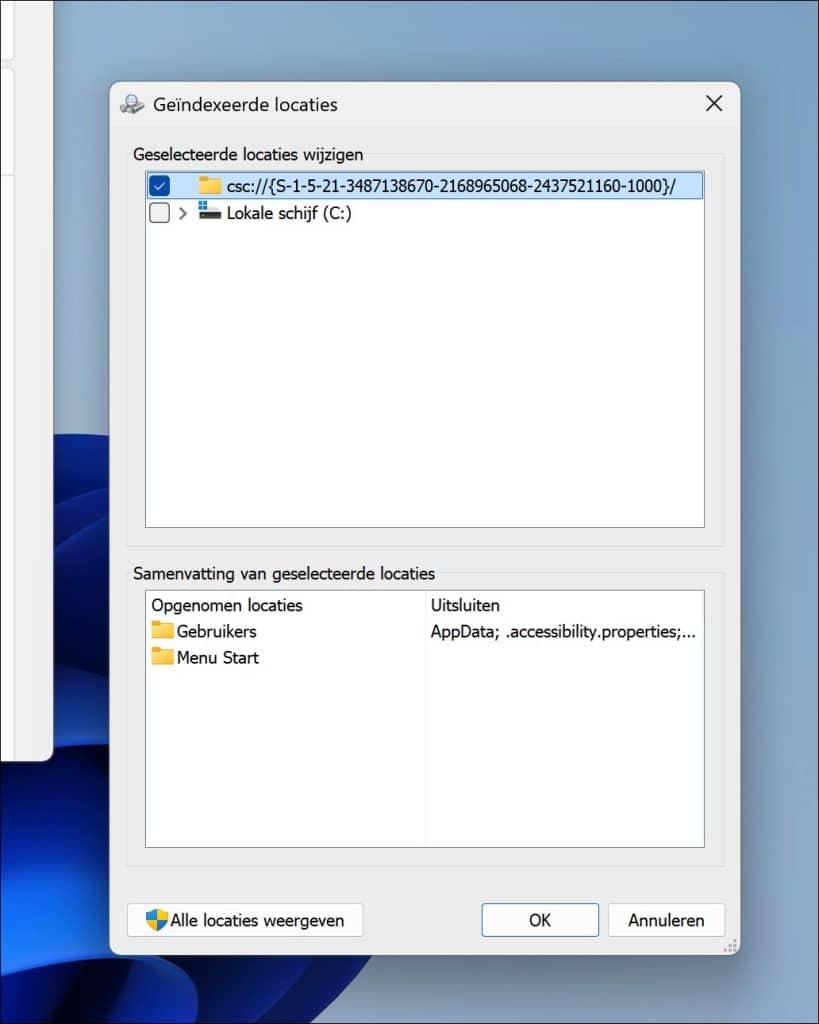Click the Annuleren button
The width and height of the screenshot is (819, 1024).
666,920
